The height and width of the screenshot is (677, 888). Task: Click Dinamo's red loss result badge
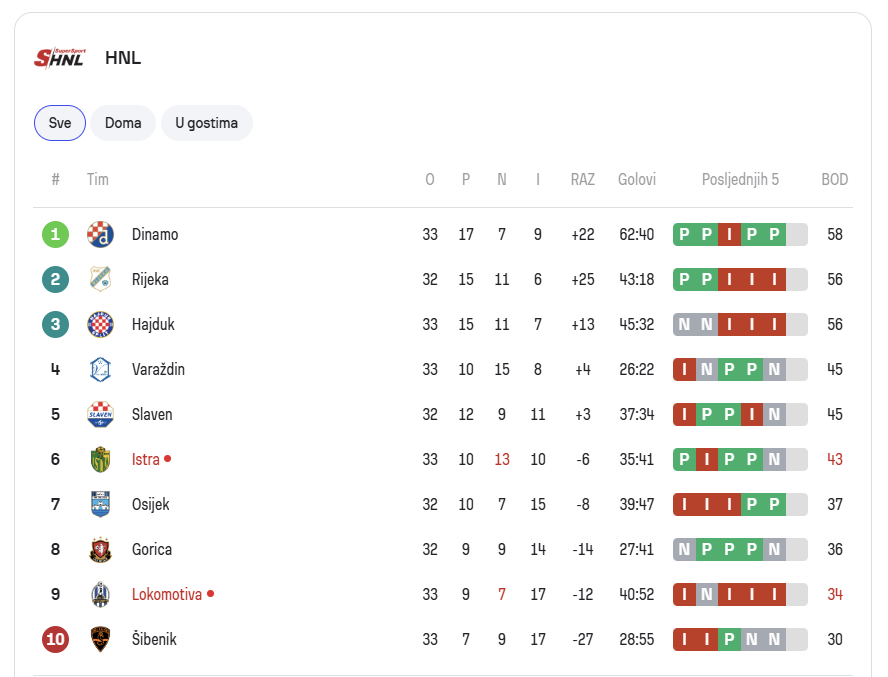729,235
